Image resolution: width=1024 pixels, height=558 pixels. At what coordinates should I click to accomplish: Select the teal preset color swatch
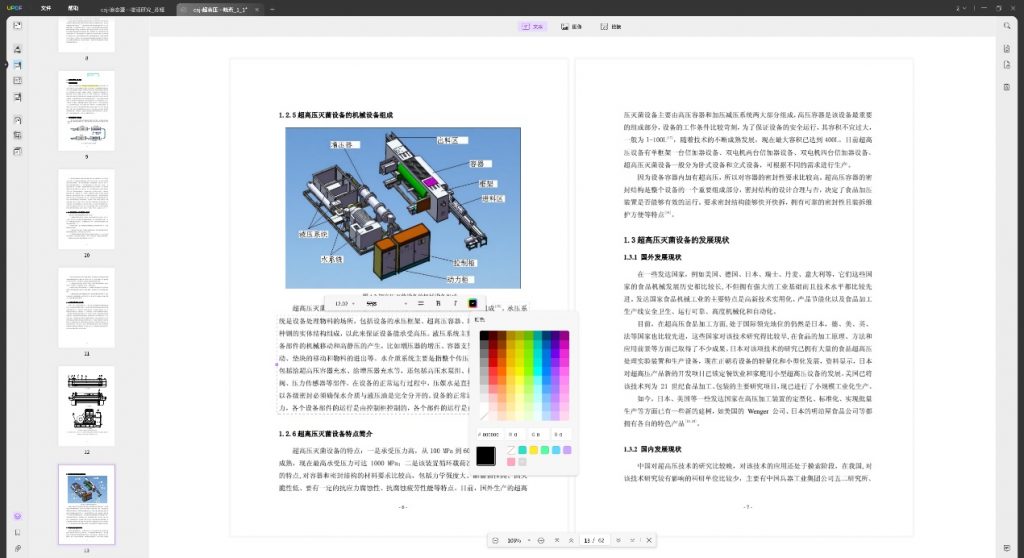[522, 450]
